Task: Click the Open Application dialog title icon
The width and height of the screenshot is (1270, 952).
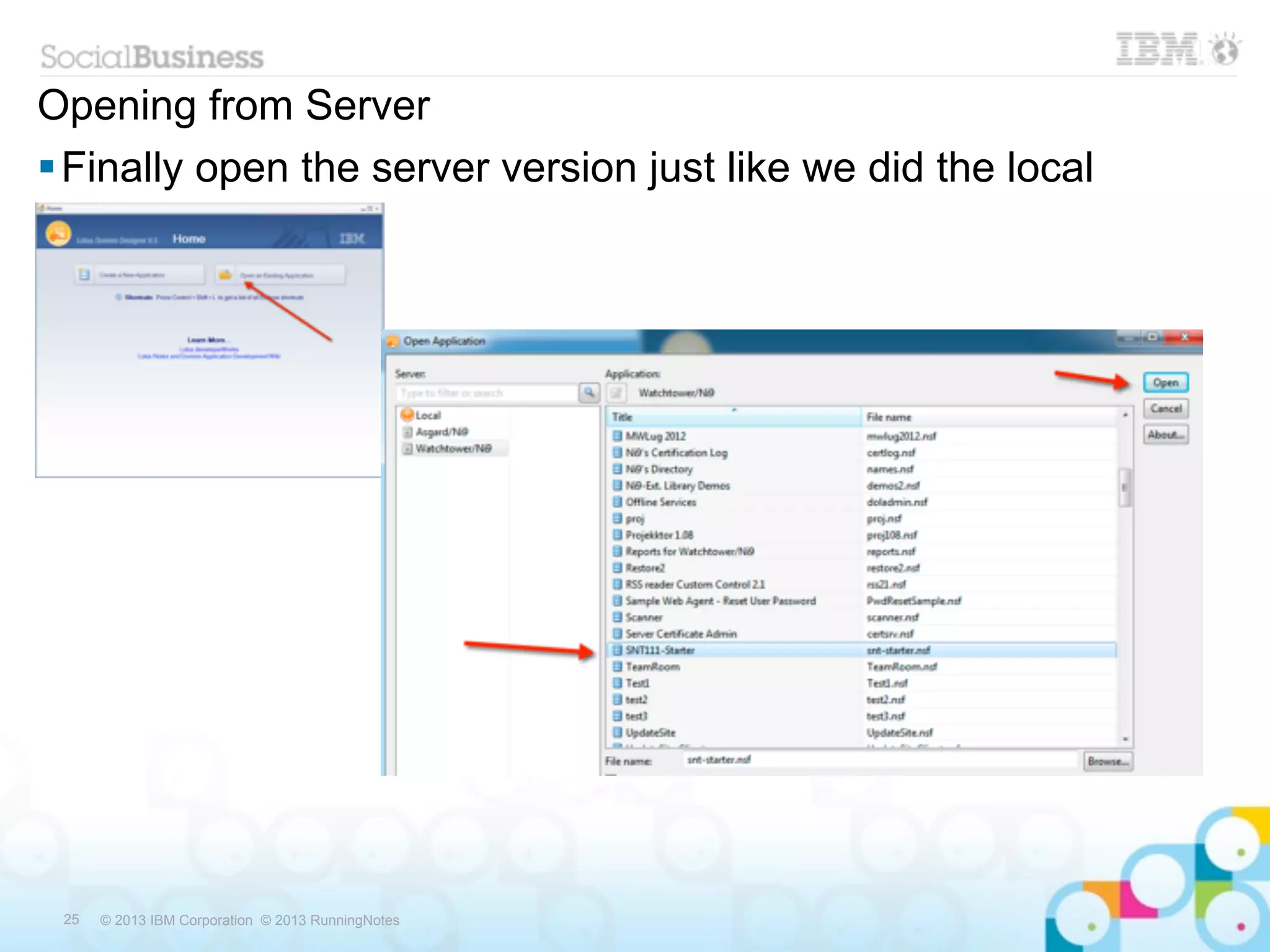Action: (393, 342)
